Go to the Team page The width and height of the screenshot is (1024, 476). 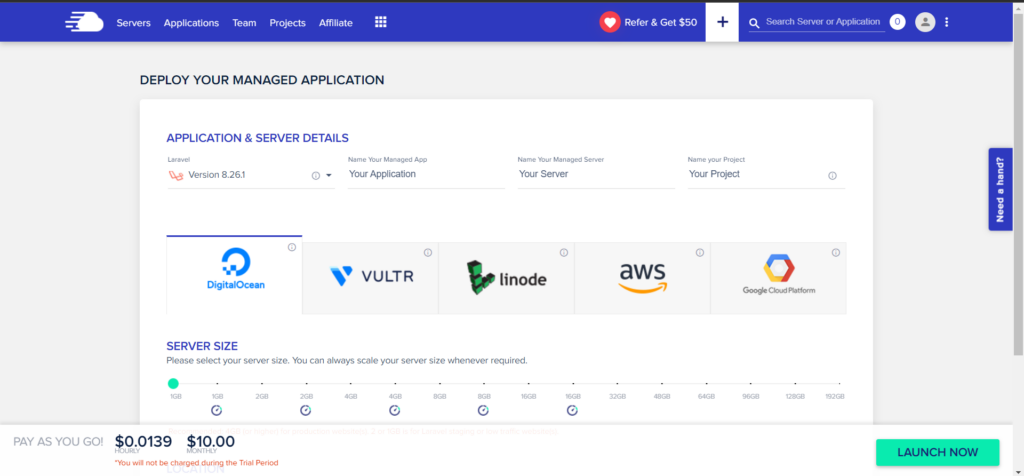click(x=244, y=23)
